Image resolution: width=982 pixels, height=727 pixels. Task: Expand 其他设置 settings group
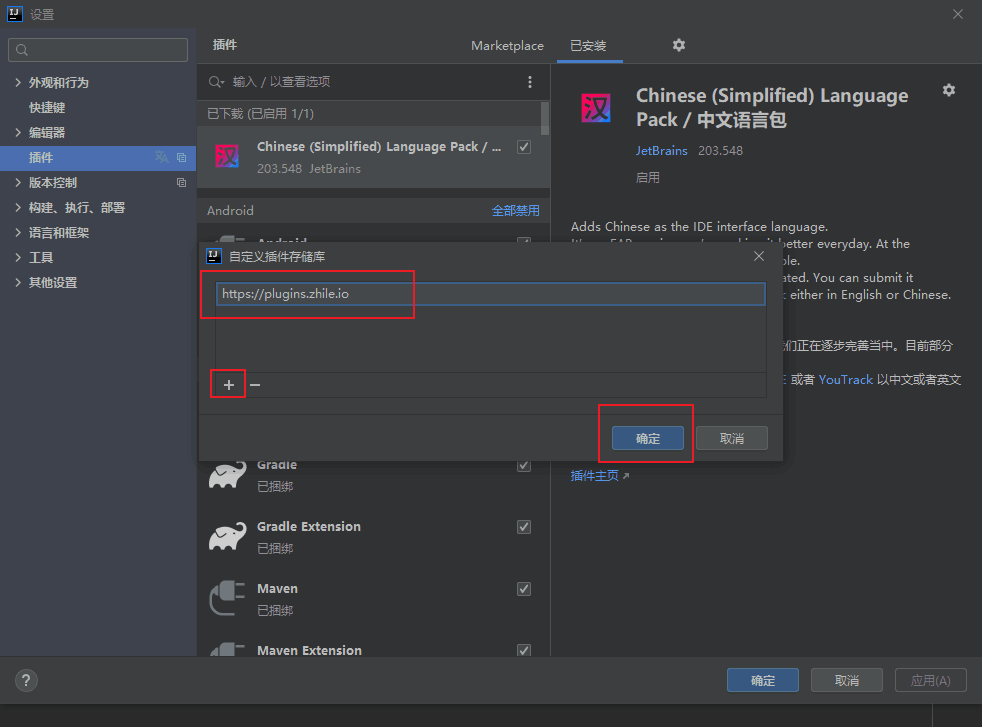pos(18,283)
